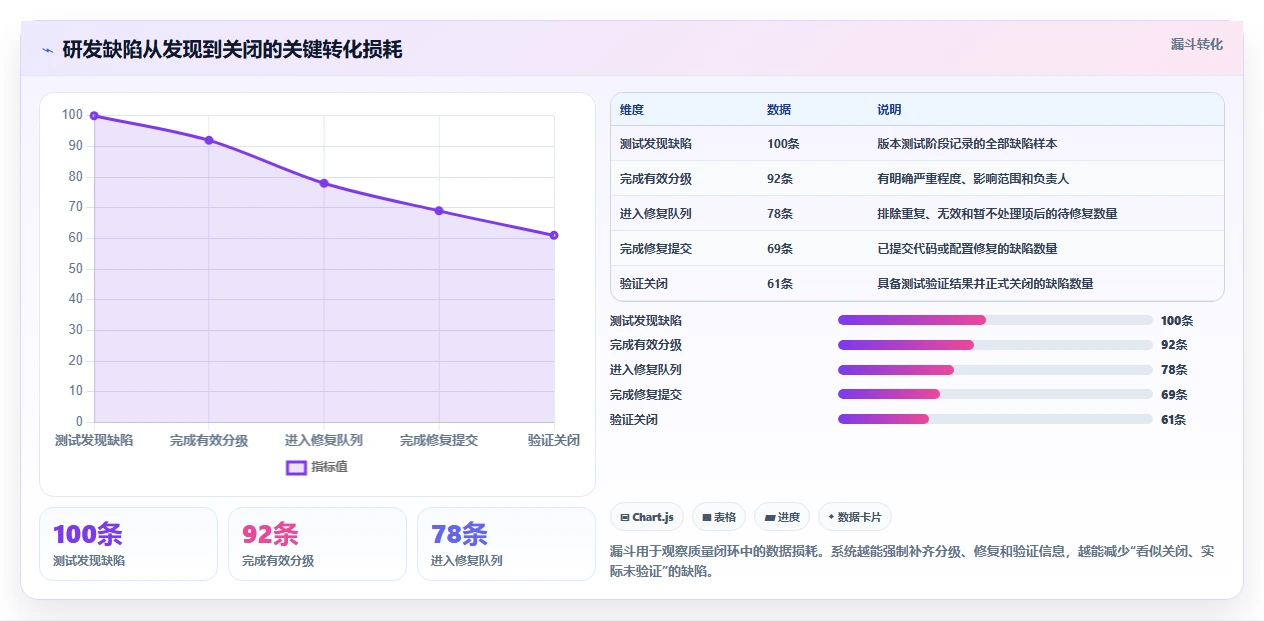Select the 进度 tag chip
The height and width of the screenshot is (621, 1264).
click(782, 517)
